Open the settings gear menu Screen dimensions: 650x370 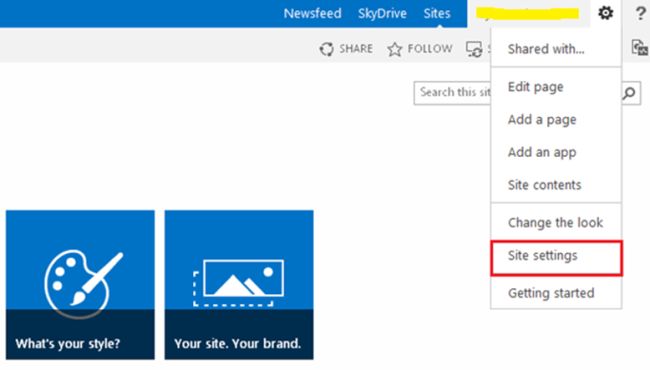pyautogui.click(x=605, y=13)
